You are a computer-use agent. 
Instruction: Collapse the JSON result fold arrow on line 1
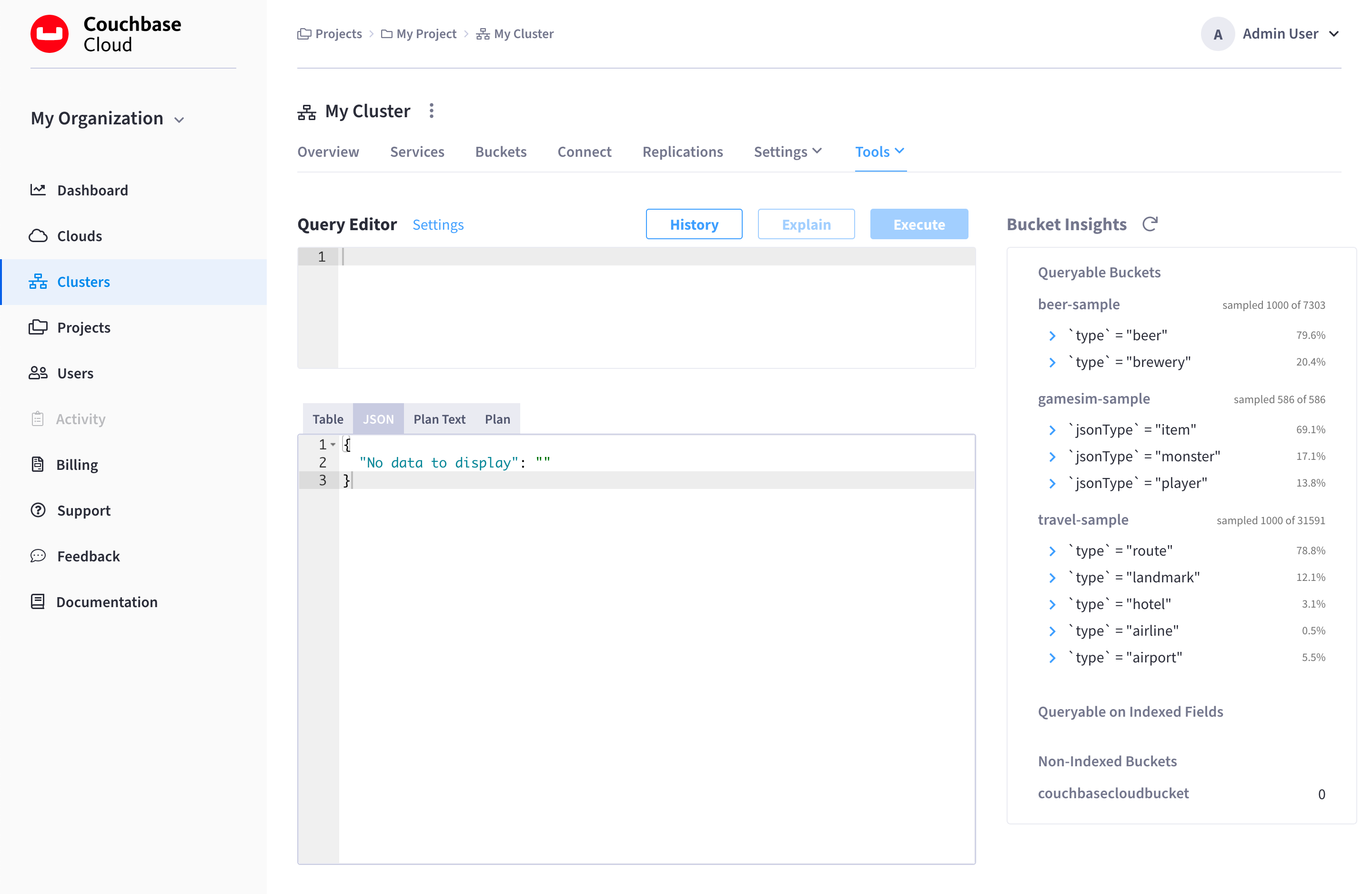(333, 445)
